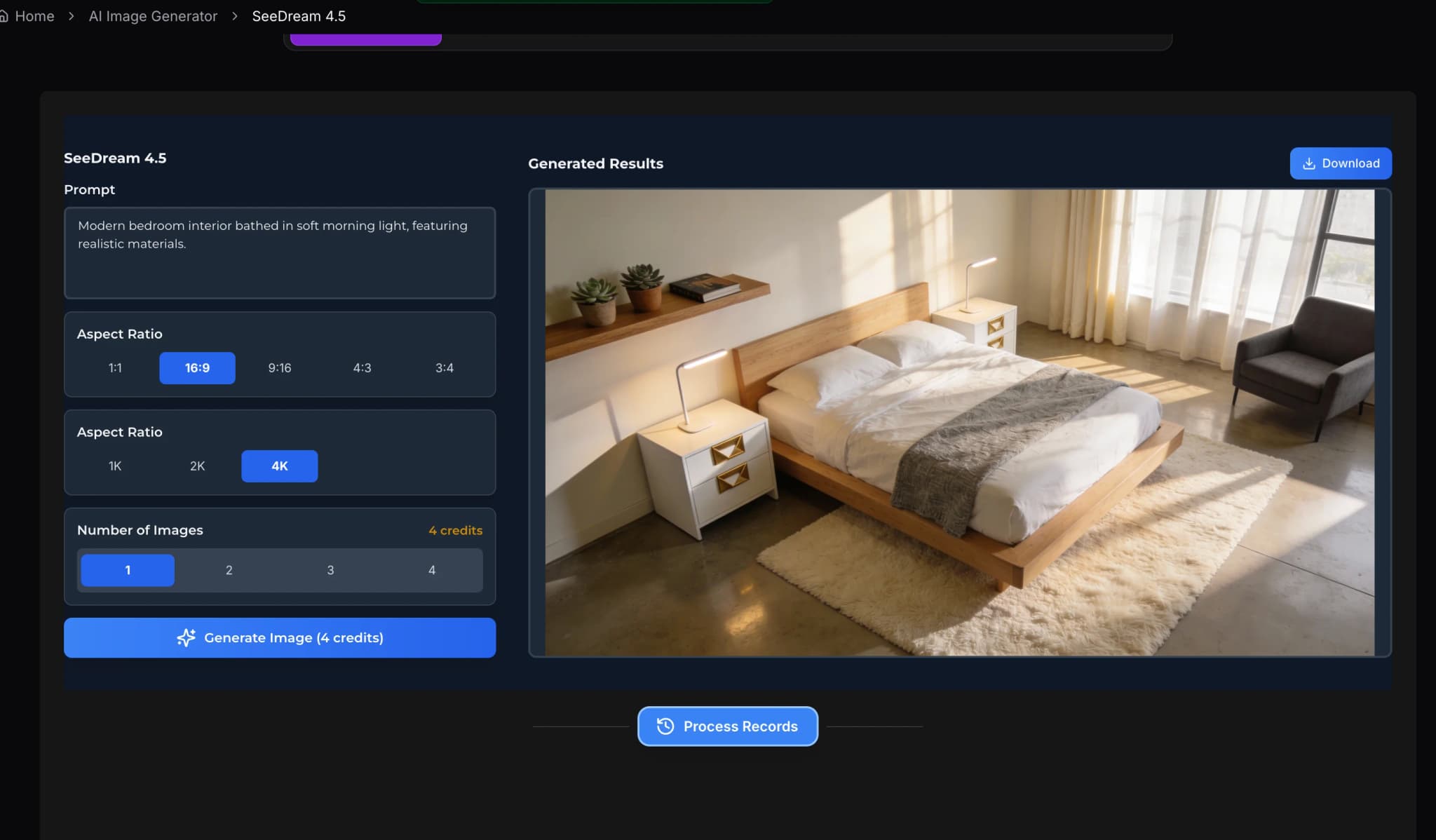Viewport: 1436px width, 840px height.
Task: Select the 1:1 aspect ratio option
Action: click(x=115, y=368)
